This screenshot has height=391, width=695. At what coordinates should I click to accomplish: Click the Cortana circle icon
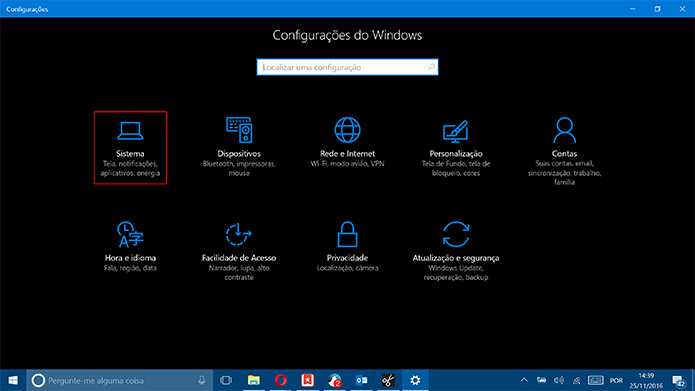tap(39, 380)
